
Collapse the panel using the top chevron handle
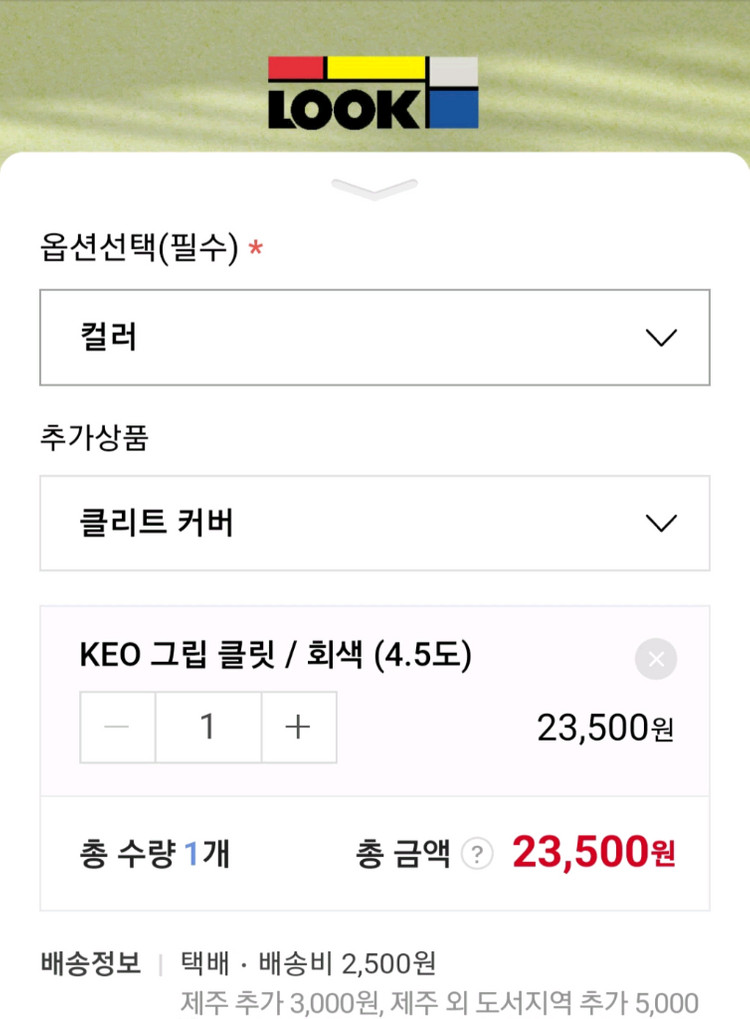(x=374, y=188)
